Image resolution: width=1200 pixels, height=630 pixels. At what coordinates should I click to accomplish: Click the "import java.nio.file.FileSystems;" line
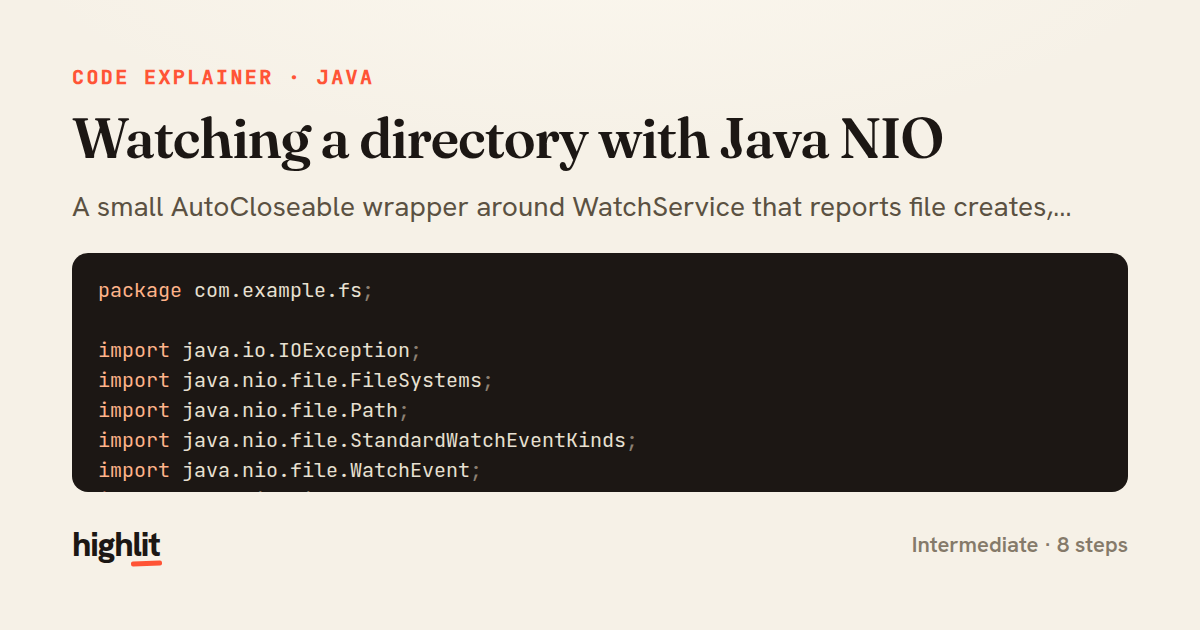tap(296, 381)
